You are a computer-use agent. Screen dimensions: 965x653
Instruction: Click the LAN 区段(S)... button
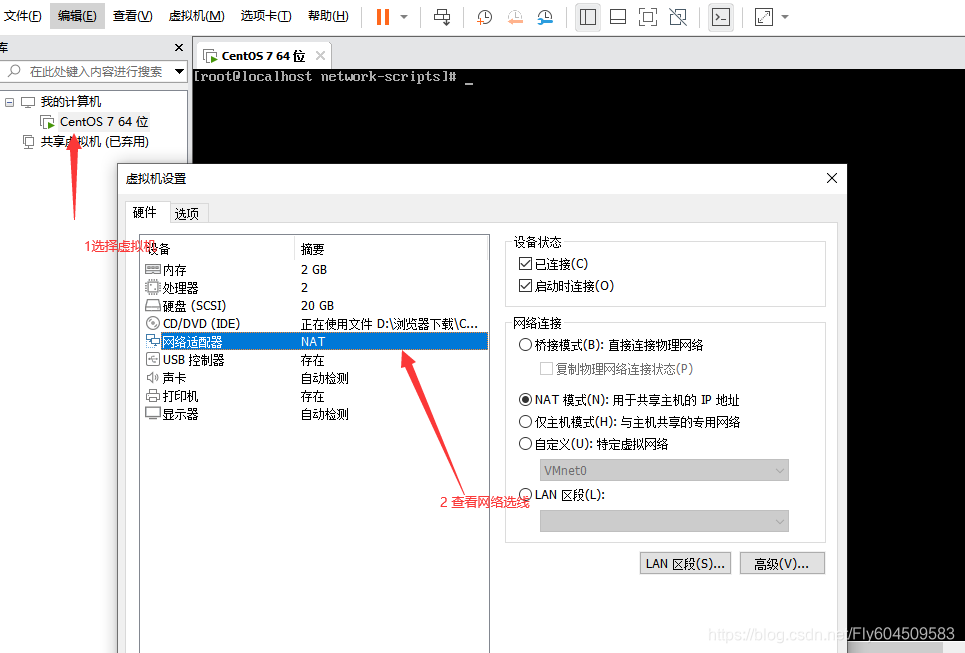click(x=685, y=563)
